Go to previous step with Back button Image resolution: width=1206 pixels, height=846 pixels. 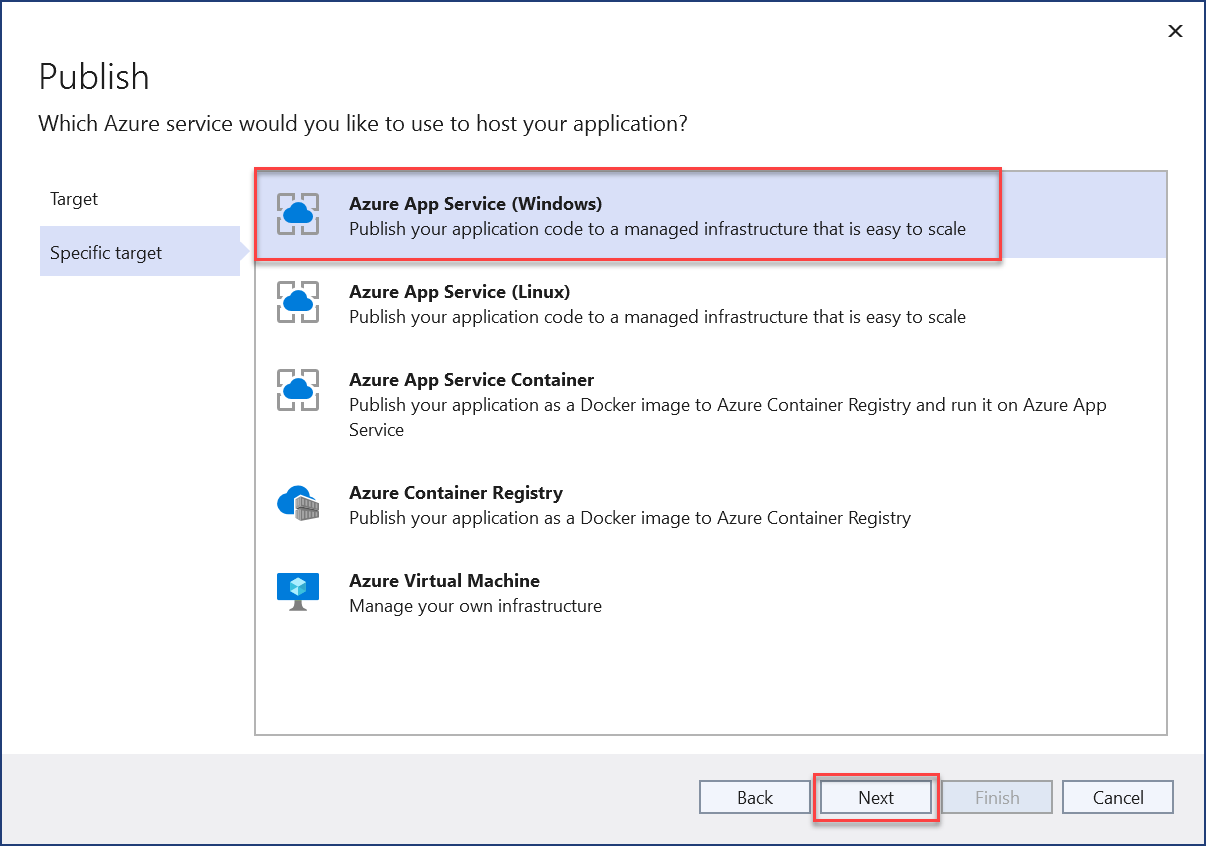pyautogui.click(x=755, y=797)
